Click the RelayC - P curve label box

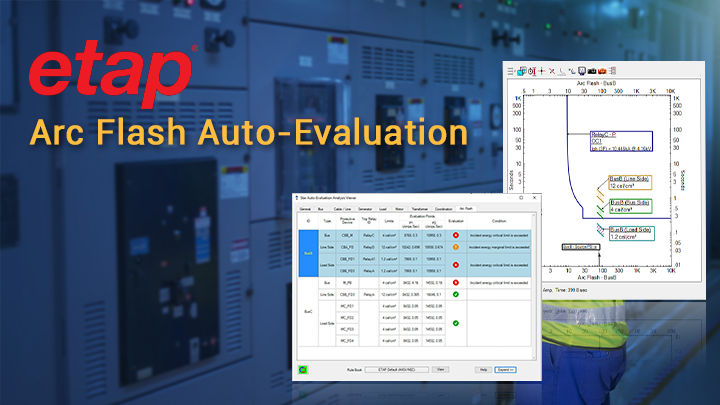[621, 141]
